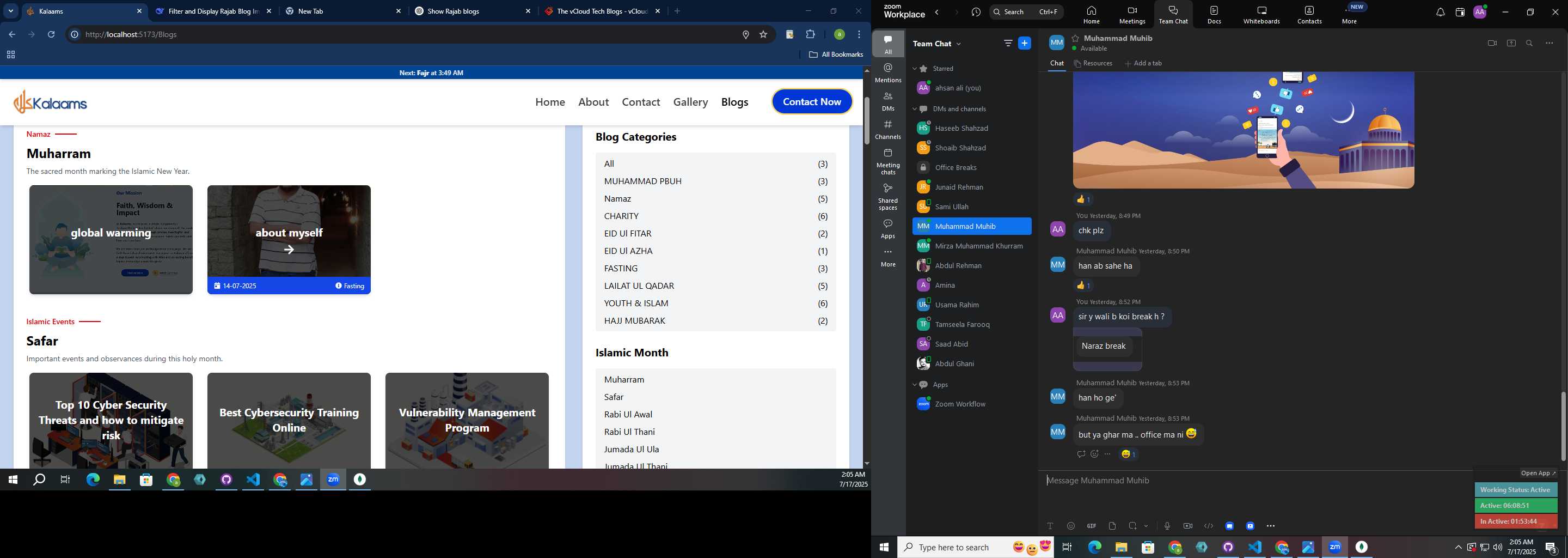Click the Zoom chat vertical scrollbar

[1563, 426]
